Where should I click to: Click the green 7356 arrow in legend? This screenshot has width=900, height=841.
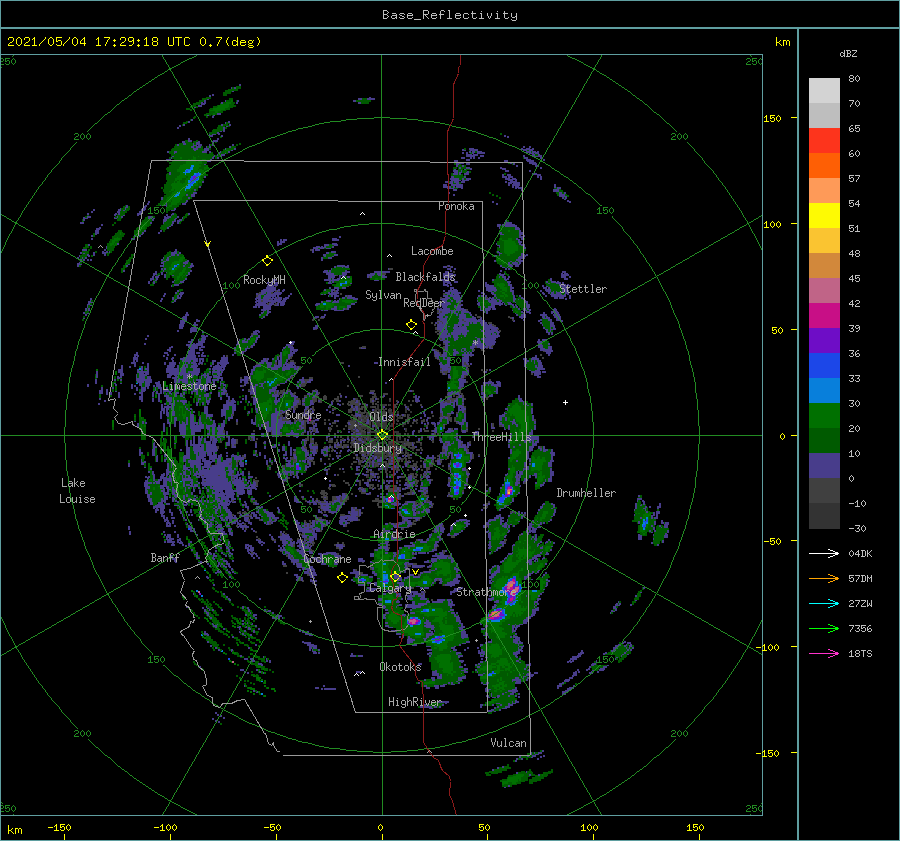coord(824,629)
